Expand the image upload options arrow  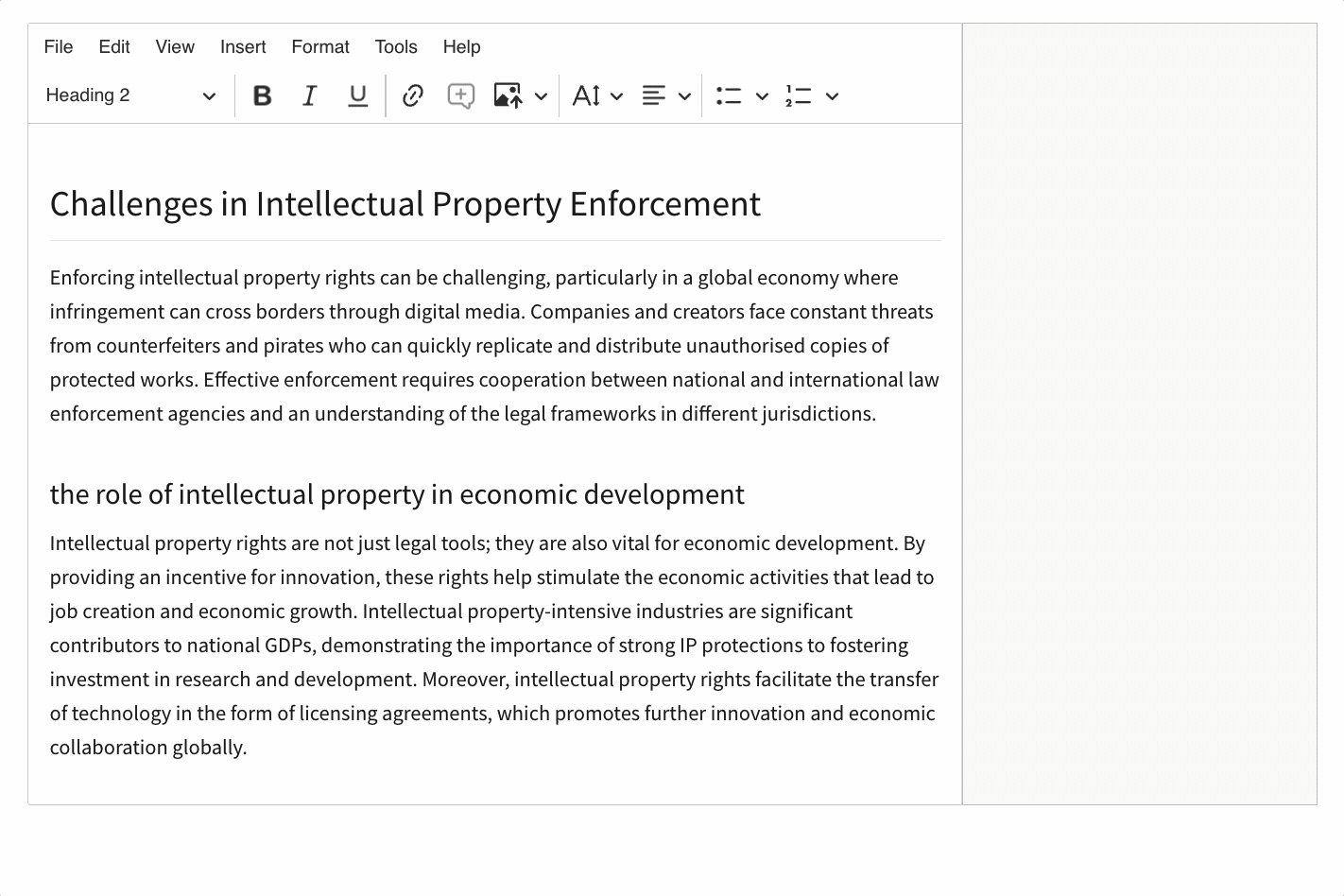click(x=542, y=95)
